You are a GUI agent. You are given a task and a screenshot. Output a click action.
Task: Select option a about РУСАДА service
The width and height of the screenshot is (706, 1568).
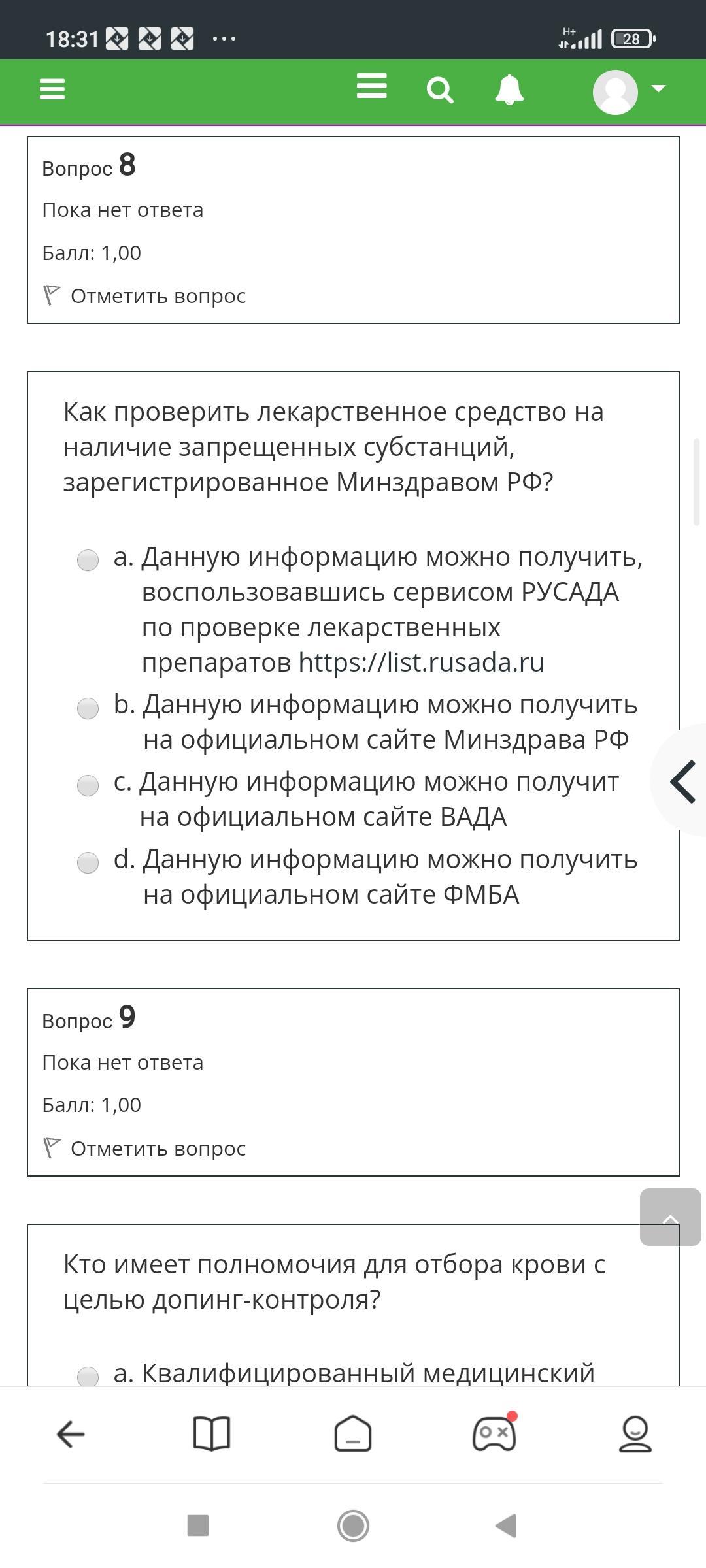click(x=88, y=560)
